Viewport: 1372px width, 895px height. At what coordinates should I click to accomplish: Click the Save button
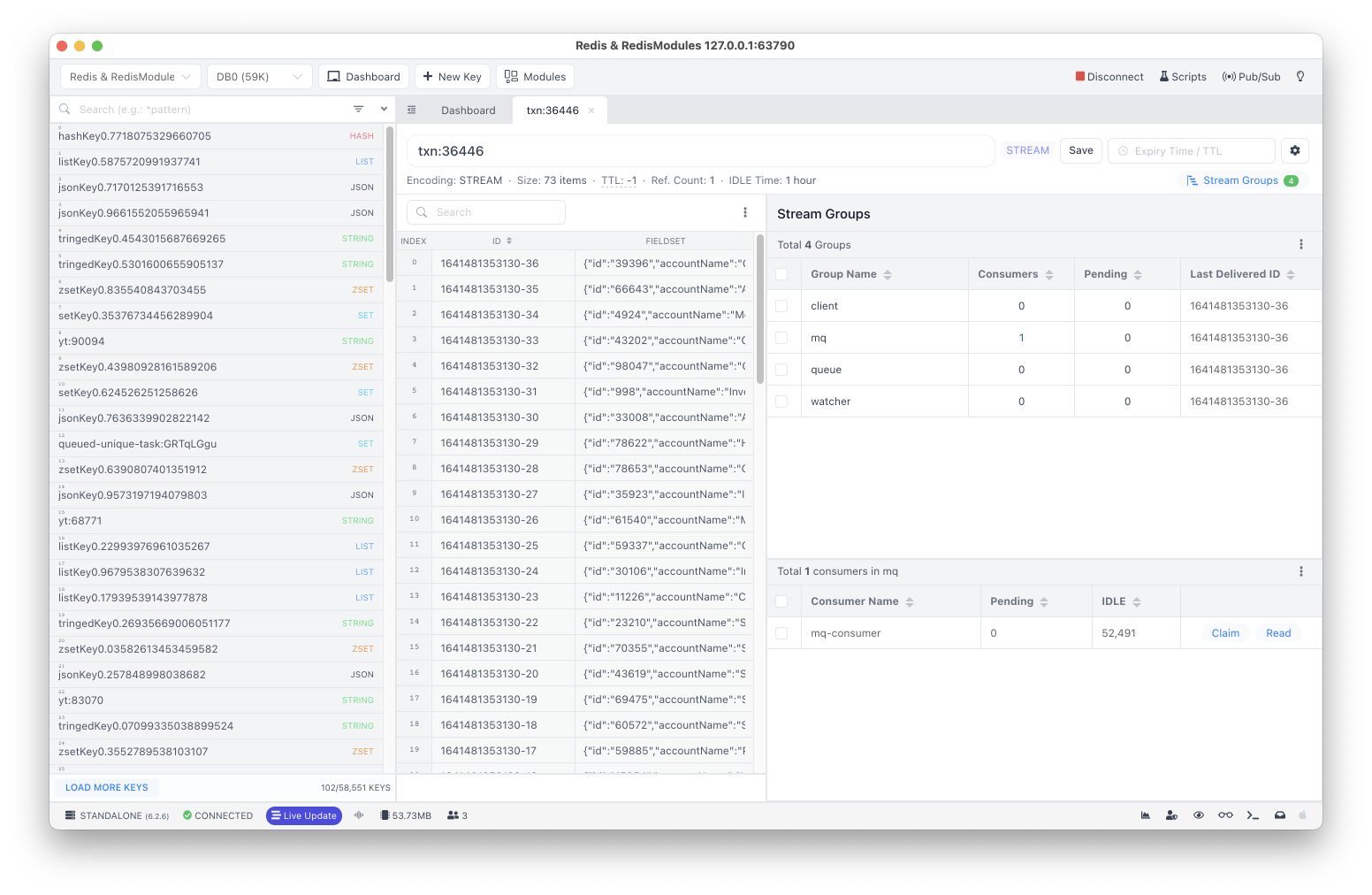pyautogui.click(x=1080, y=150)
